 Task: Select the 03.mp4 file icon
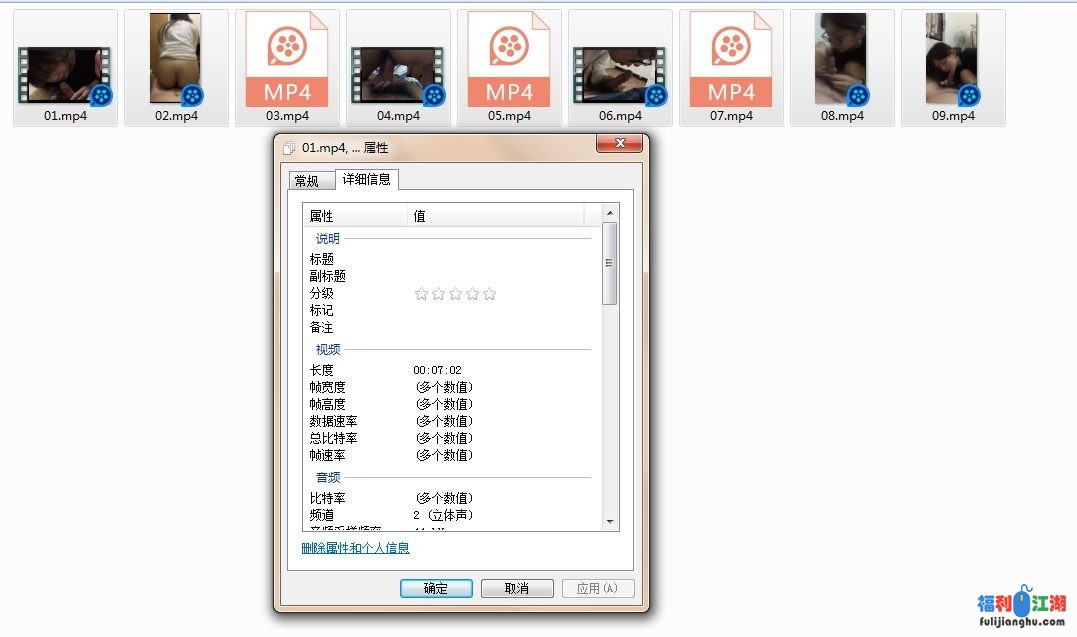(287, 60)
